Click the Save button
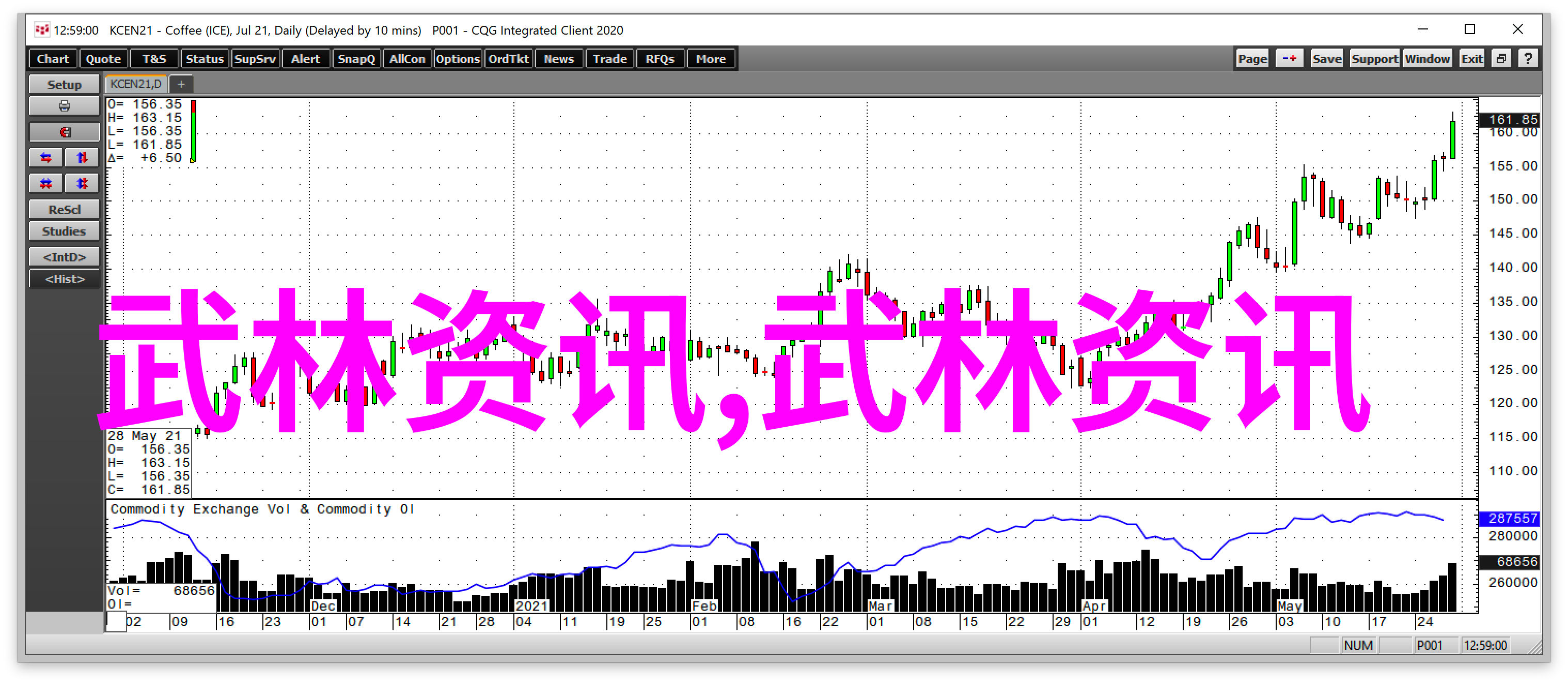Viewport: 1568px width, 684px height. point(1326,59)
